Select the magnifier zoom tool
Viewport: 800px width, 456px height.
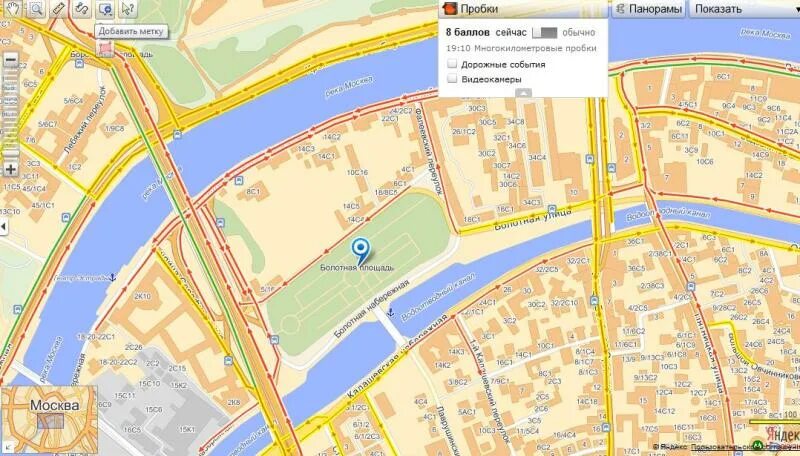36,8
